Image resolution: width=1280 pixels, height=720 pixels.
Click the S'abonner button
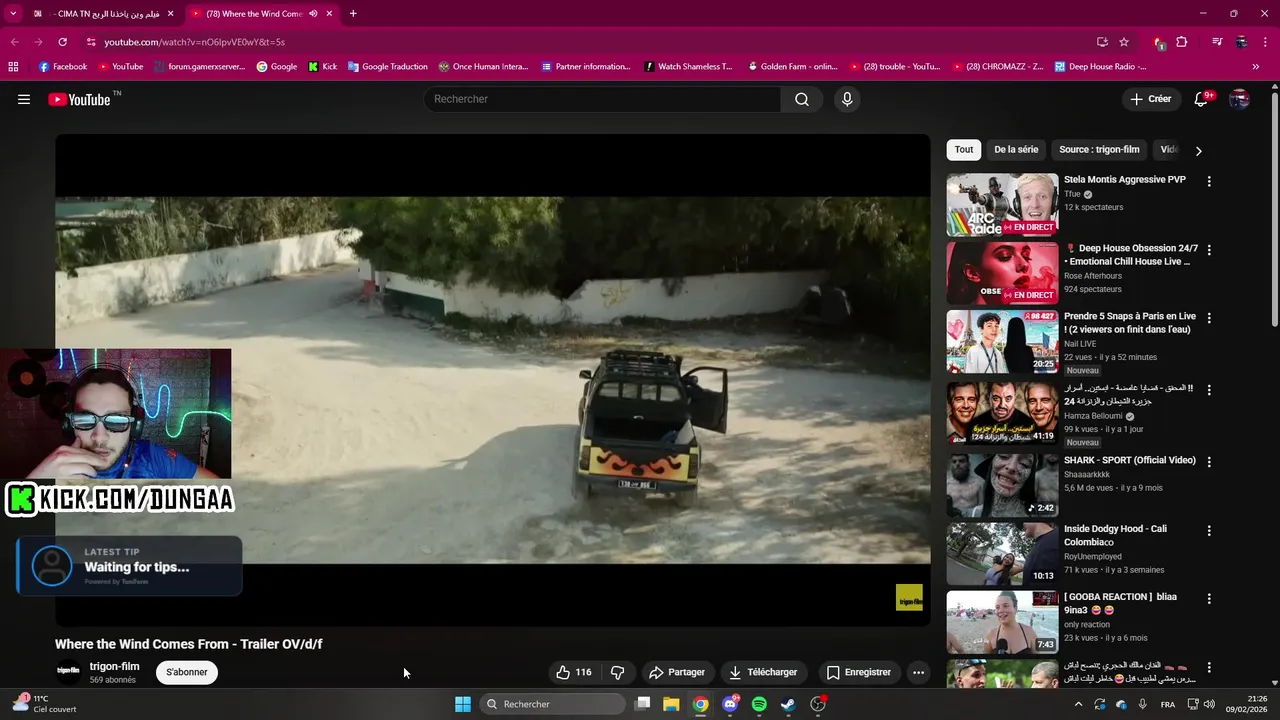click(x=186, y=672)
